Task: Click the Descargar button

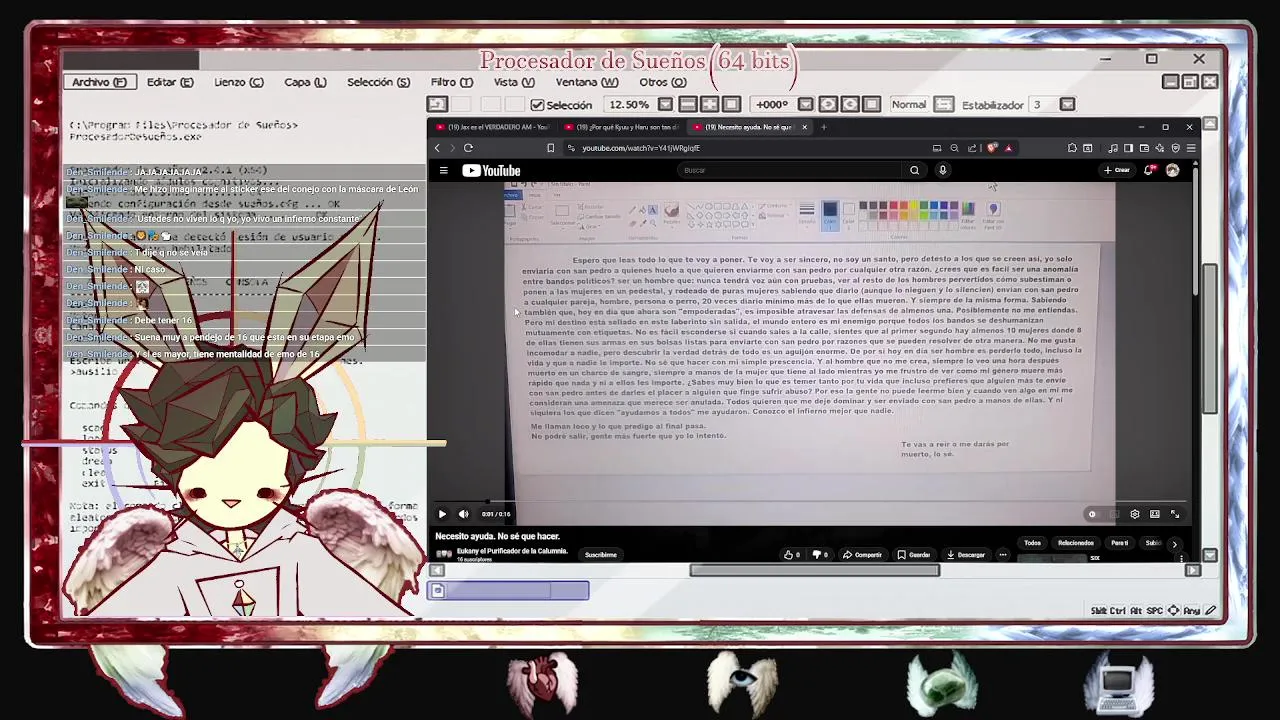Action: point(965,555)
